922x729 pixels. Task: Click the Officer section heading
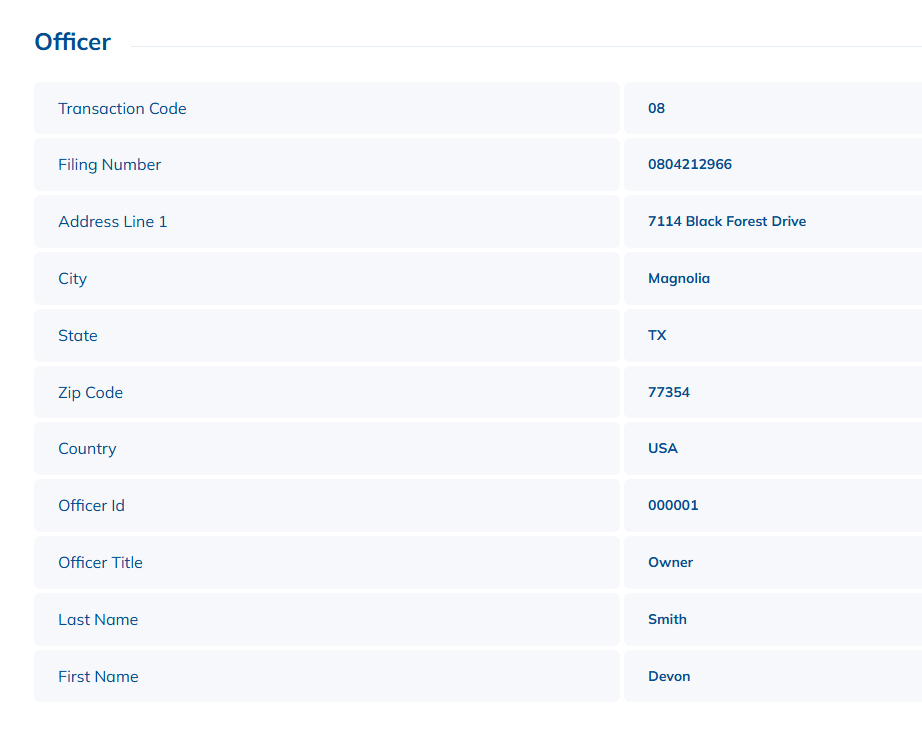coord(72,42)
